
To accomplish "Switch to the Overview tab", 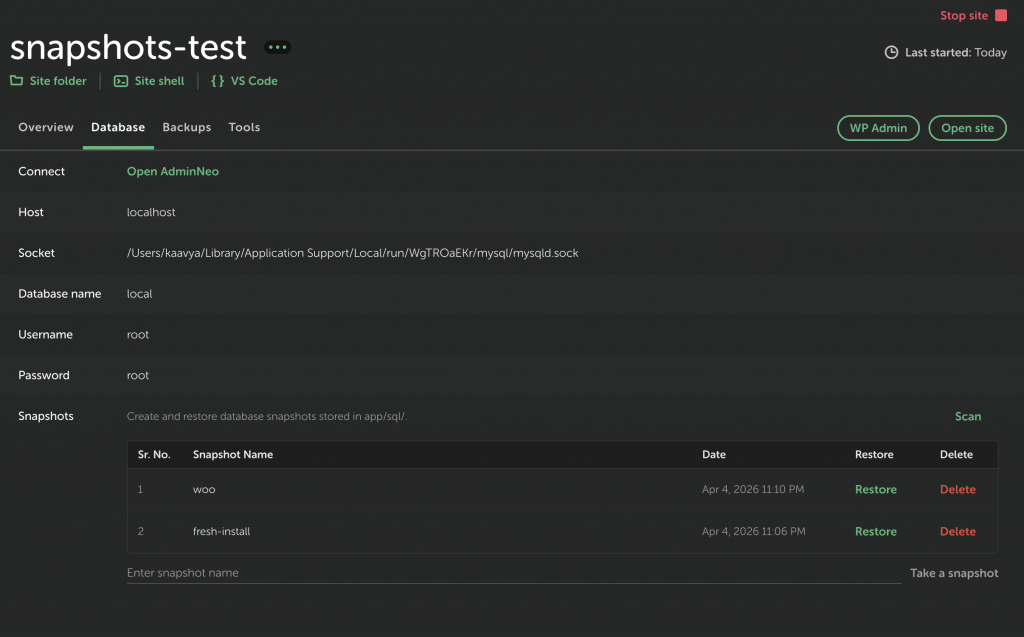I will coord(45,127).
